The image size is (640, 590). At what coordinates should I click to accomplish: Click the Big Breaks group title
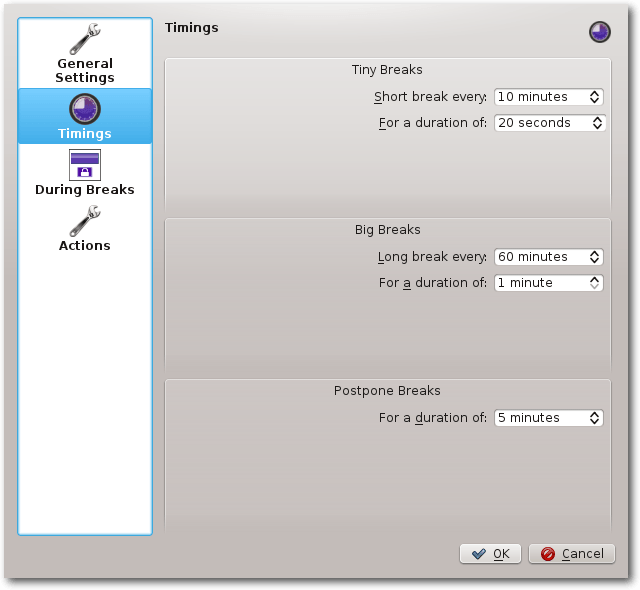point(387,230)
